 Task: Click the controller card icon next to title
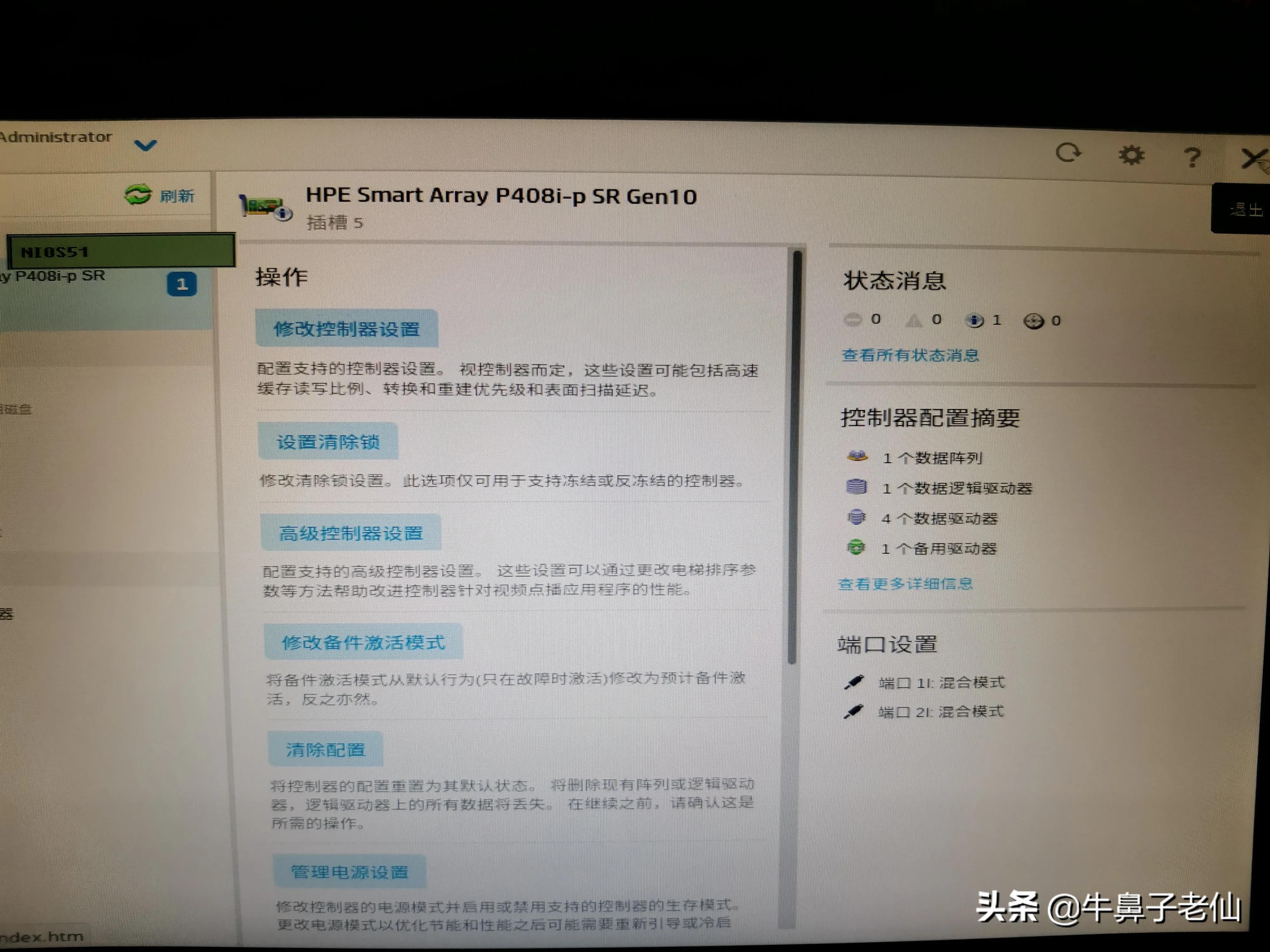point(265,207)
